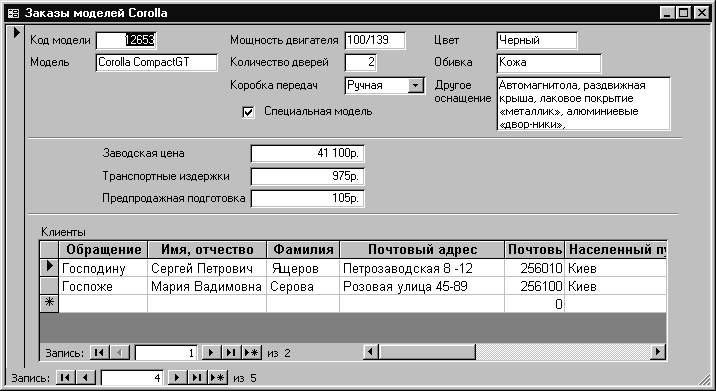Click the Модель field Corolla CompactGT
The height and width of the screenshot is (391, 716).
coord(157,63)
